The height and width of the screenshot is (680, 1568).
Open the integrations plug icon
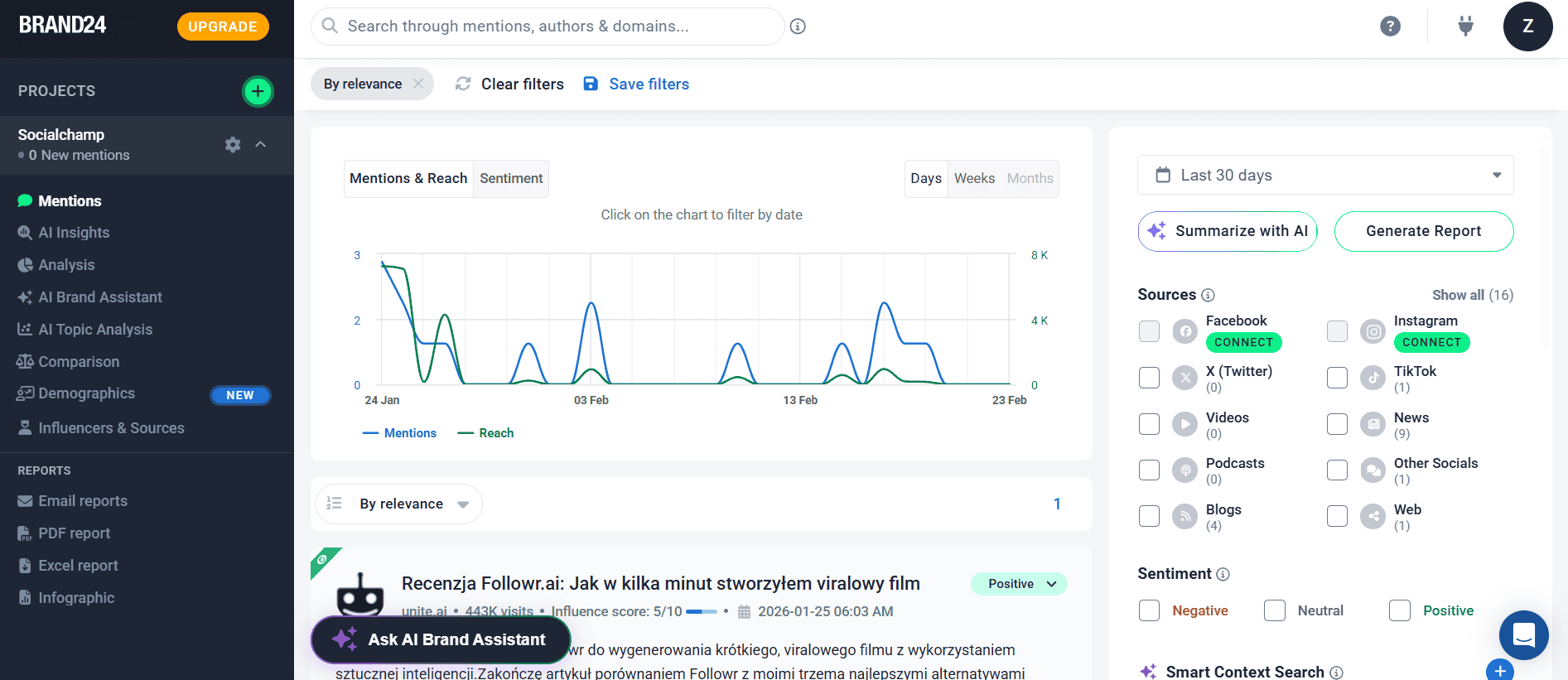[1465, 27]
